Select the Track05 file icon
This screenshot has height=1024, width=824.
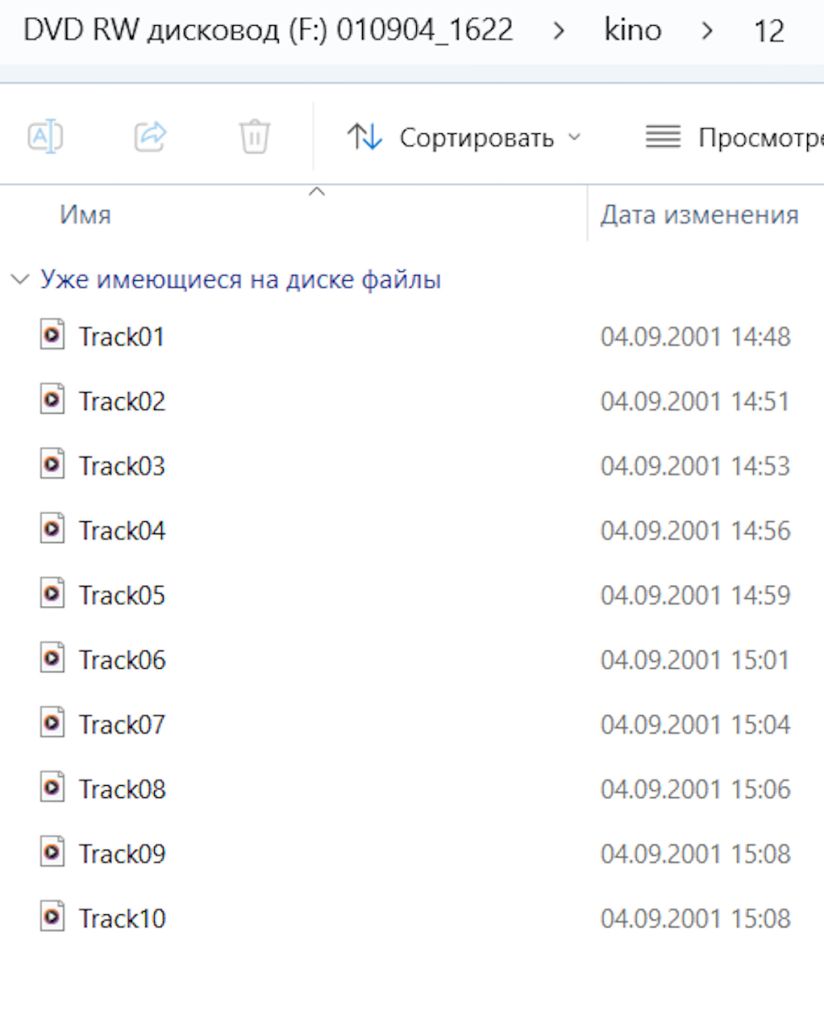52,594
